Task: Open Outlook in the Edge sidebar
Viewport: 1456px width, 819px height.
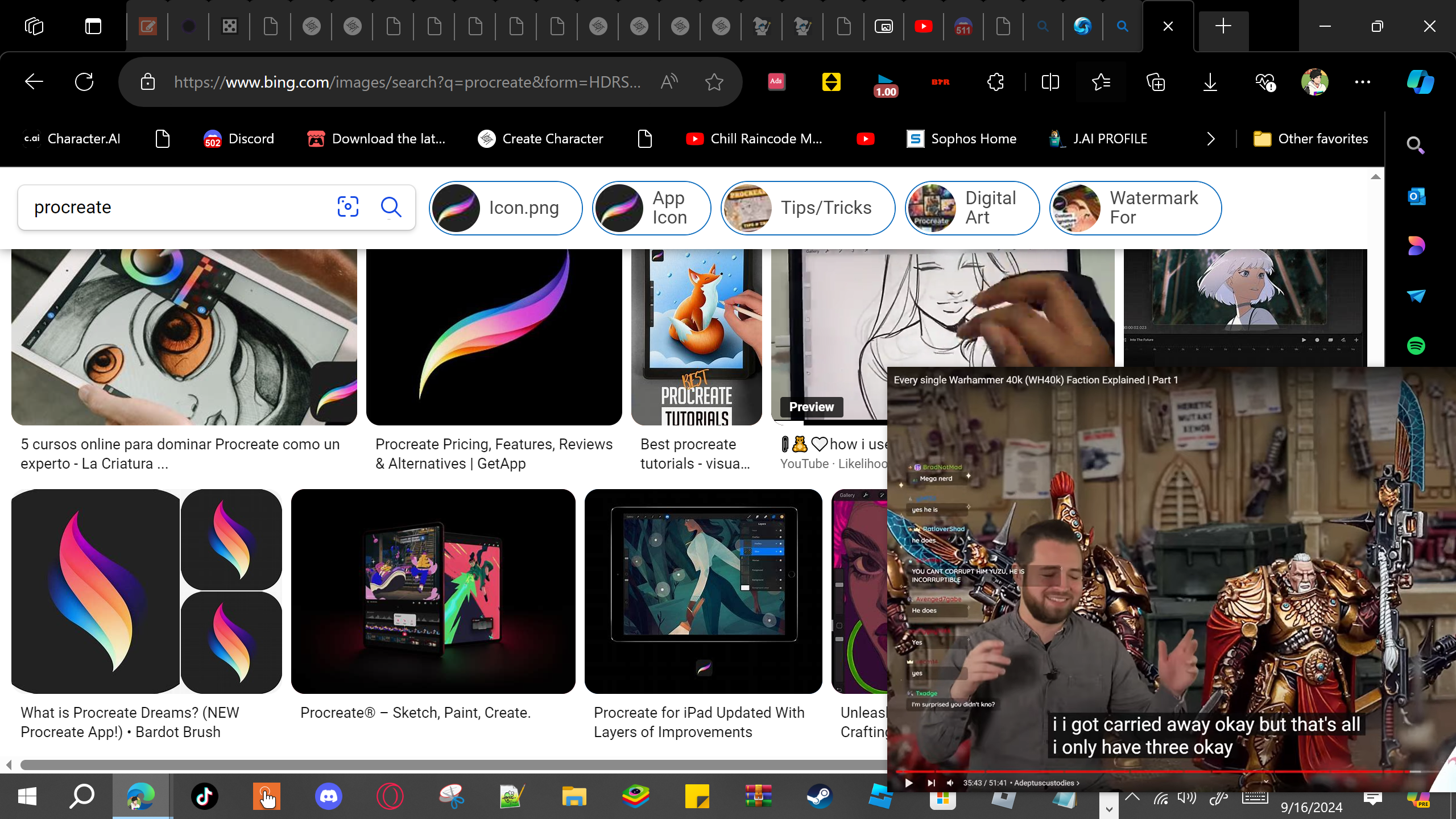Action: 1416,197
